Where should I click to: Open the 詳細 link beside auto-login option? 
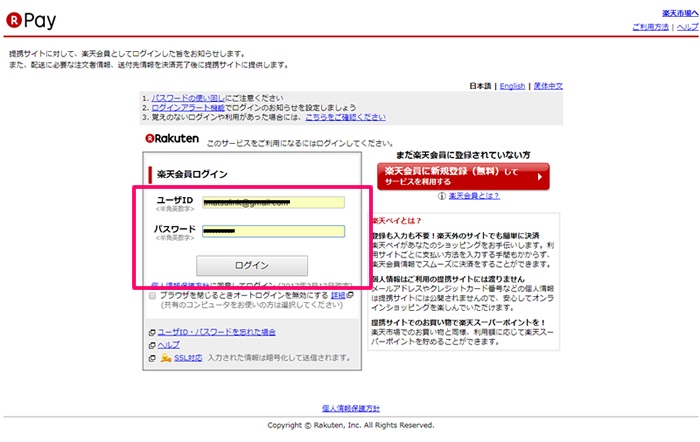point(338,295)
